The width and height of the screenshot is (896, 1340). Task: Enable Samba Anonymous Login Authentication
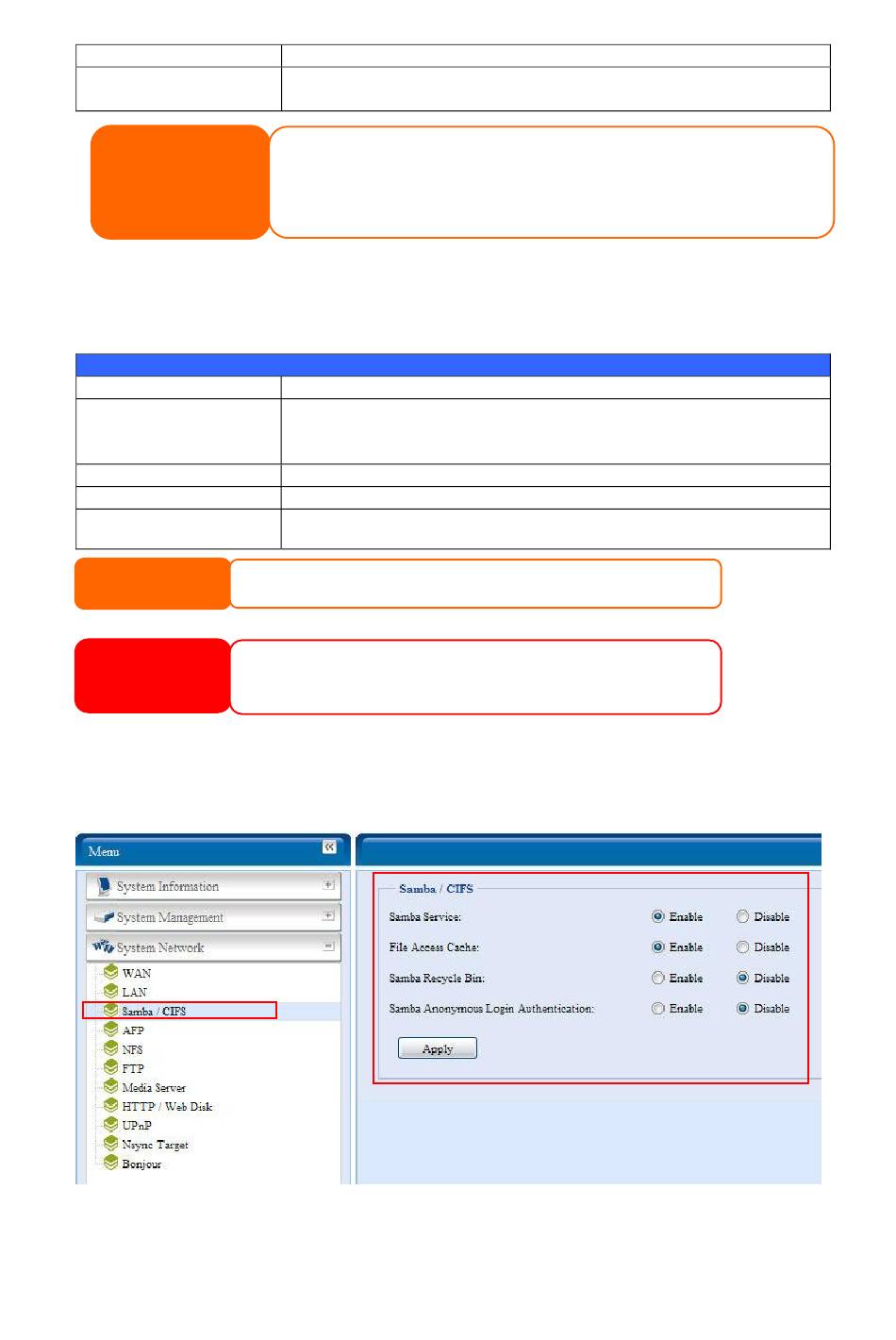(x=658, y=1008)
